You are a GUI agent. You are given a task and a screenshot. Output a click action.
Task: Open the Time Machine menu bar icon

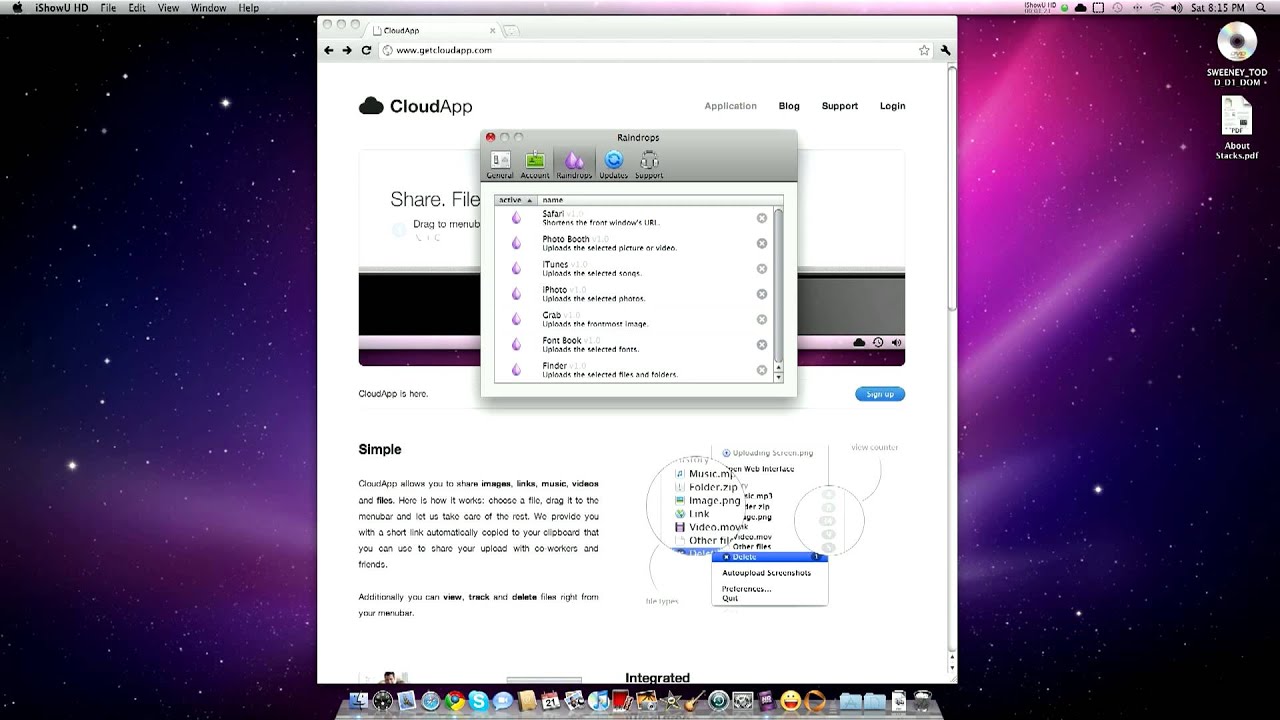click(1117, 8)
